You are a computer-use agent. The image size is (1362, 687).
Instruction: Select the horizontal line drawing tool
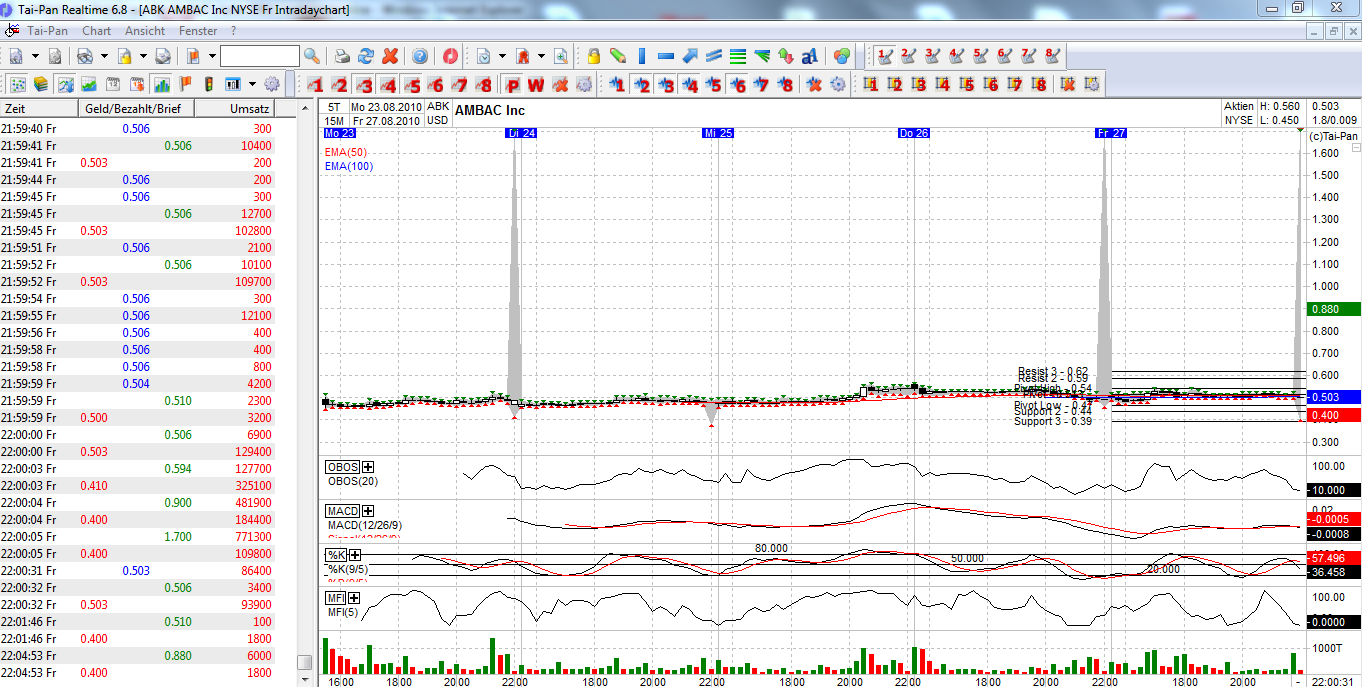click(665, 55)
